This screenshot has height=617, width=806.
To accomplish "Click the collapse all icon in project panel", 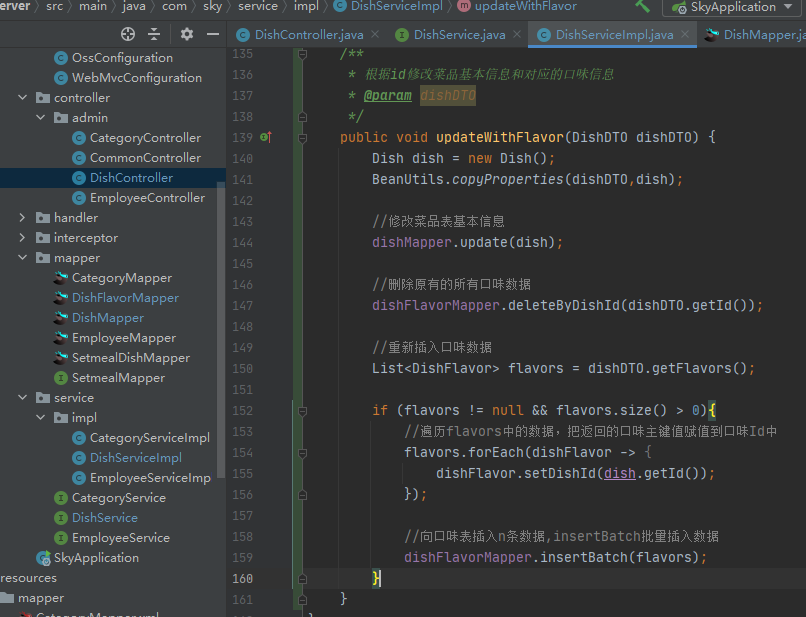I will pos(154,34).
